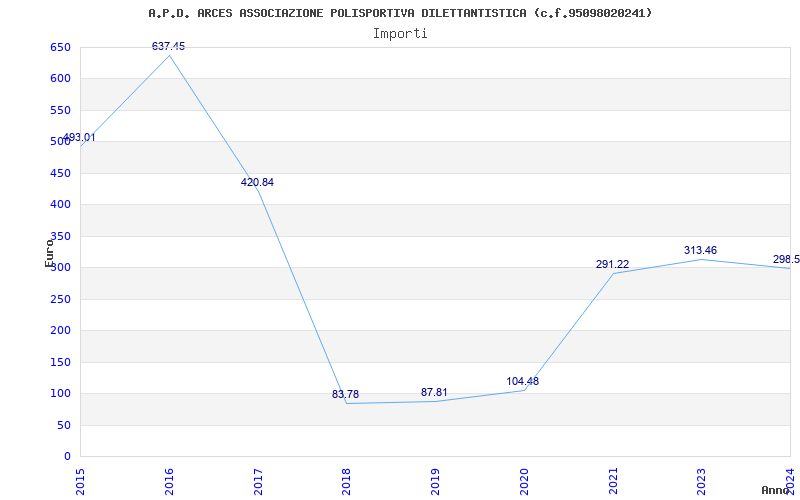The width and height of the screenshot is (800, 500).
Task: Click the 104.48 data label
Action: pos(522,381)
